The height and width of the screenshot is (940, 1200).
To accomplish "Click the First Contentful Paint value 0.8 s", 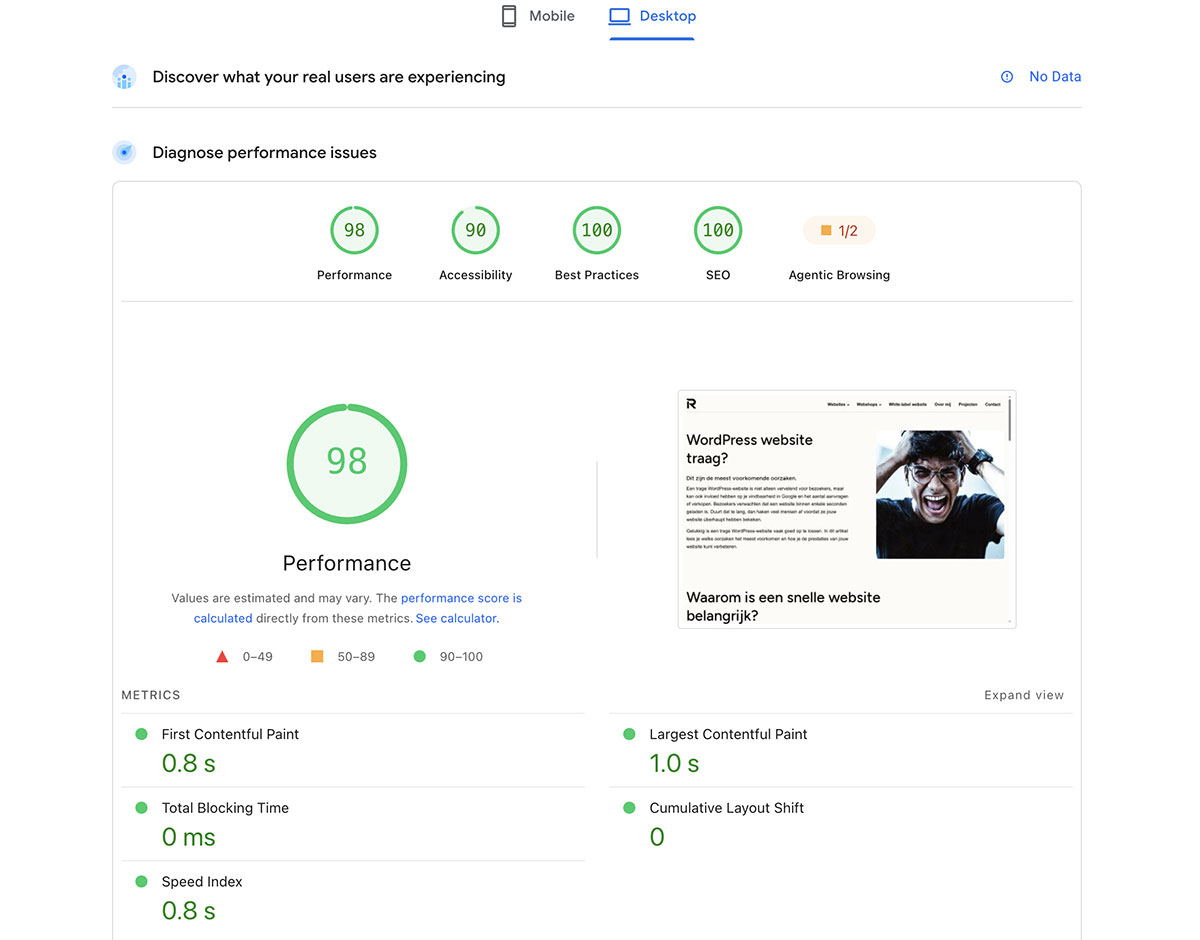I will (x=189, y=764).
